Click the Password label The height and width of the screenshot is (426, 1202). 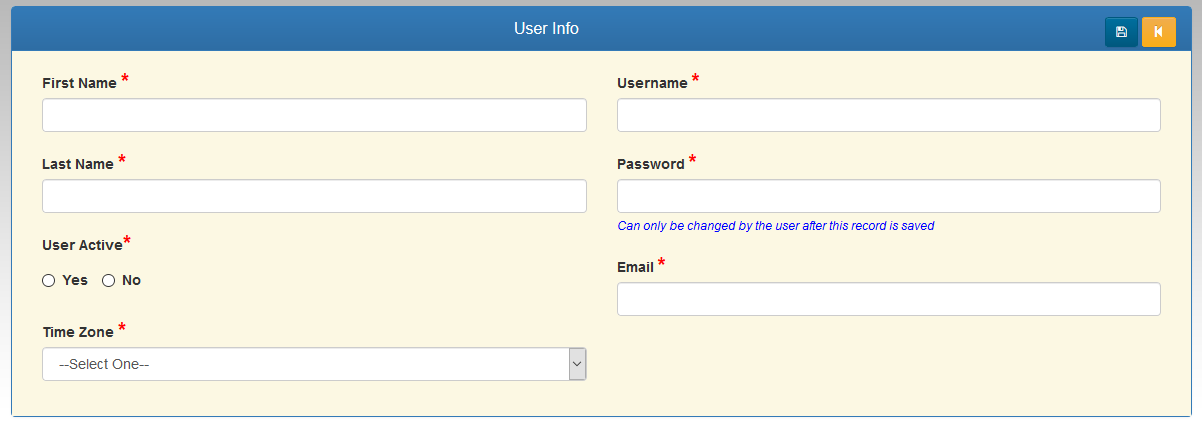pyautogui.click(x=651, y=164)
